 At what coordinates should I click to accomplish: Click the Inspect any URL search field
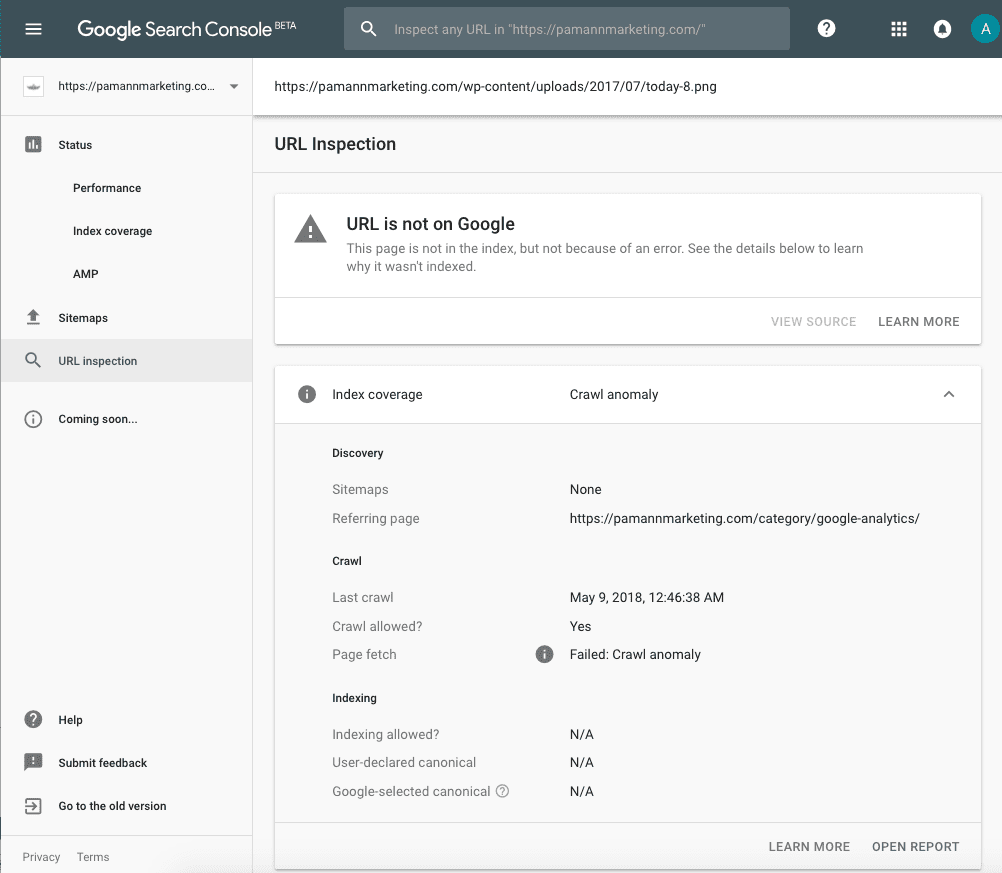tap(566, 29)
